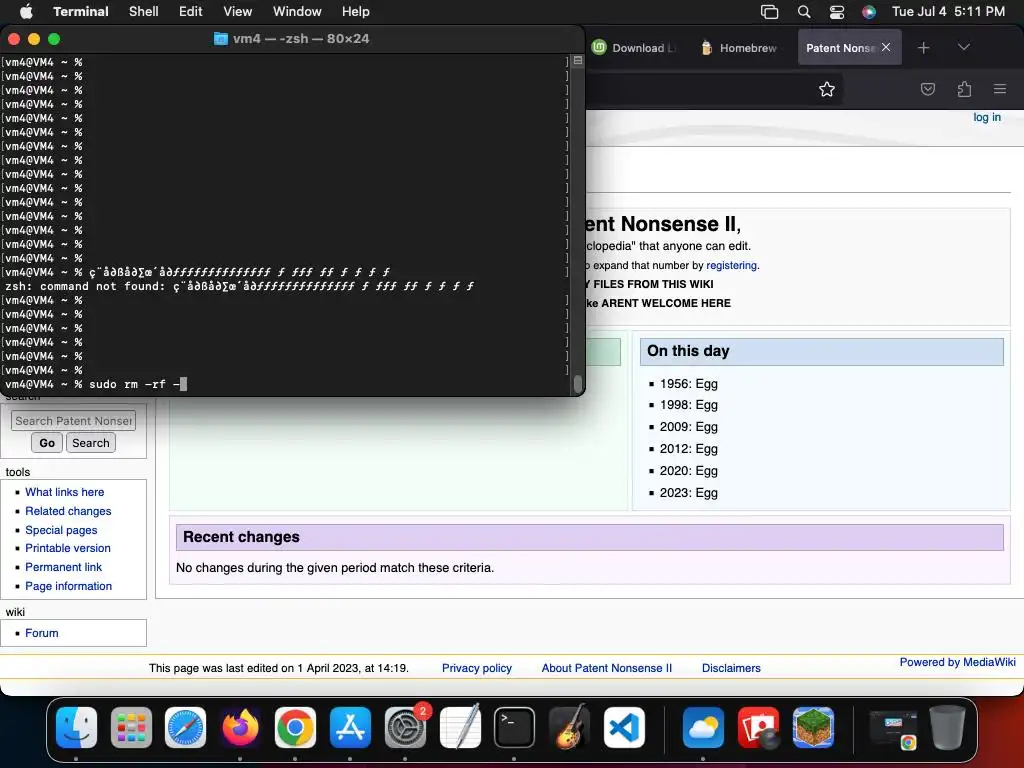
Task: Open Launchpad in the Dock
Action: pyautogui.click(x=131, y=727)
